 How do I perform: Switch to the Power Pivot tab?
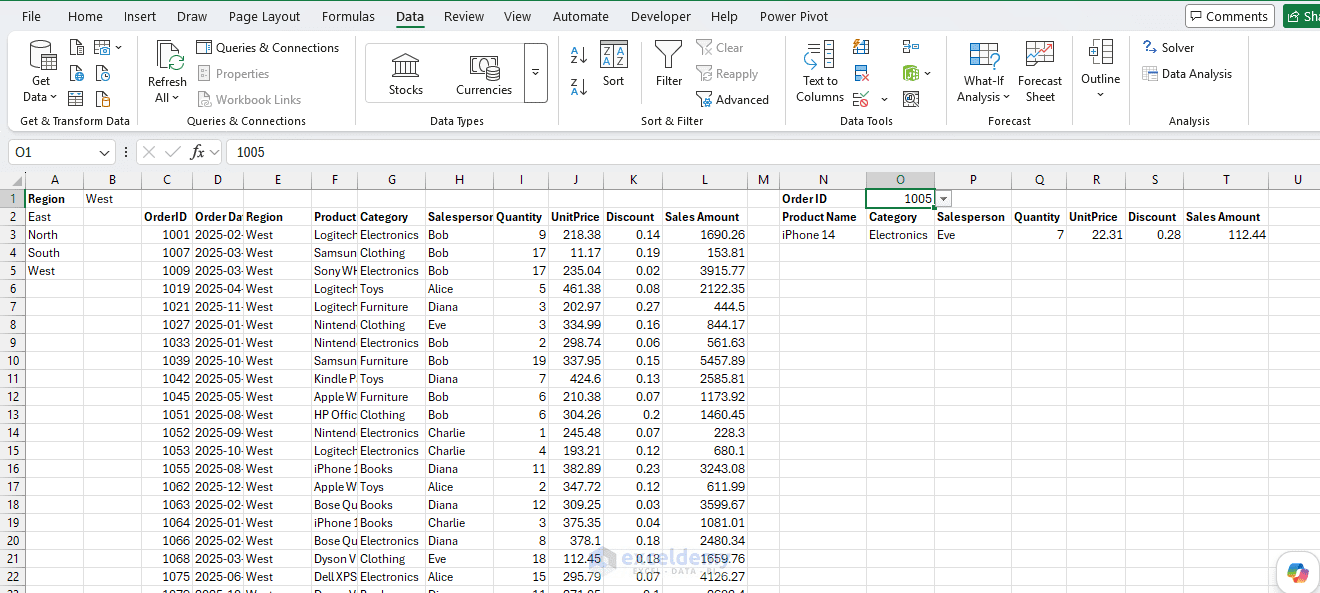[x=794, y=16]
